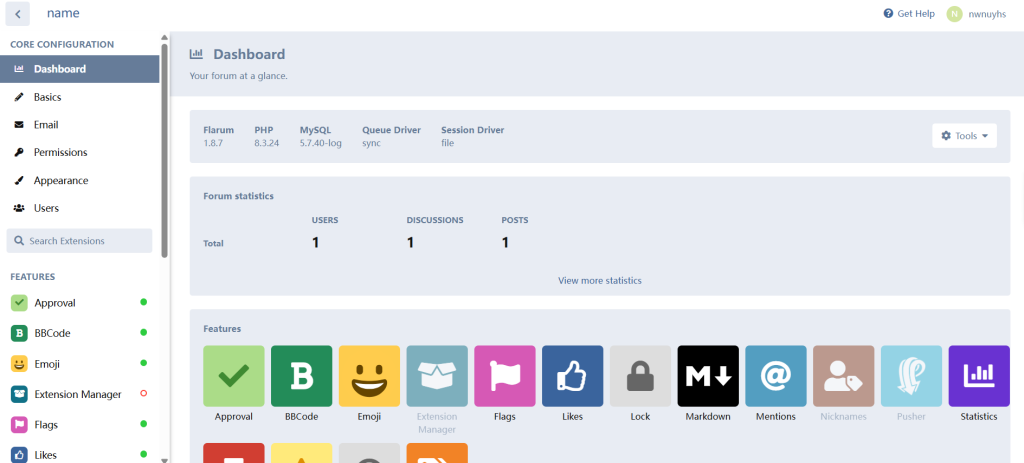Viewport: 1024px width, 463px height.
Task: Click the Queue Driver value sync
Action: coord(372,143)
